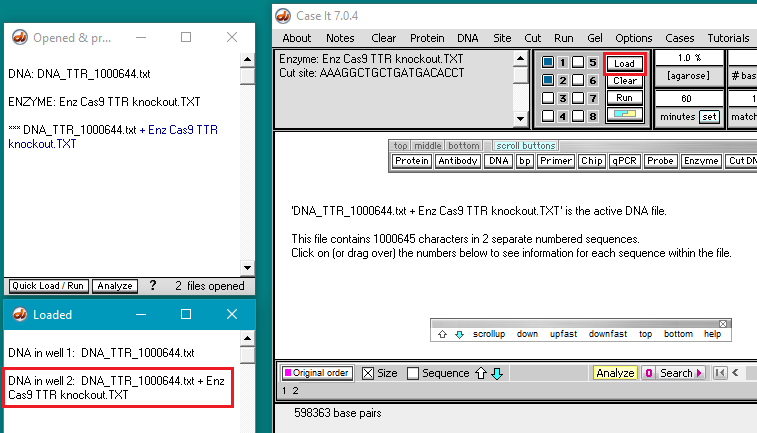The height and width of the screenshot is (433, 757).
Task: Select the middle tab
Action: click(x=428, y=146)
